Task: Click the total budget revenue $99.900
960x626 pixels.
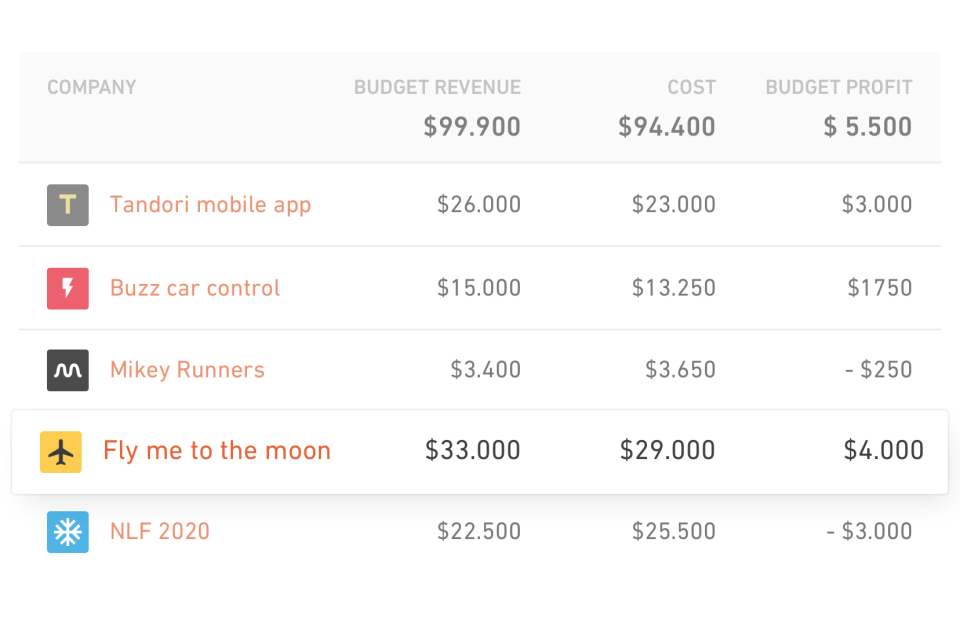Action: pos(472,127)
